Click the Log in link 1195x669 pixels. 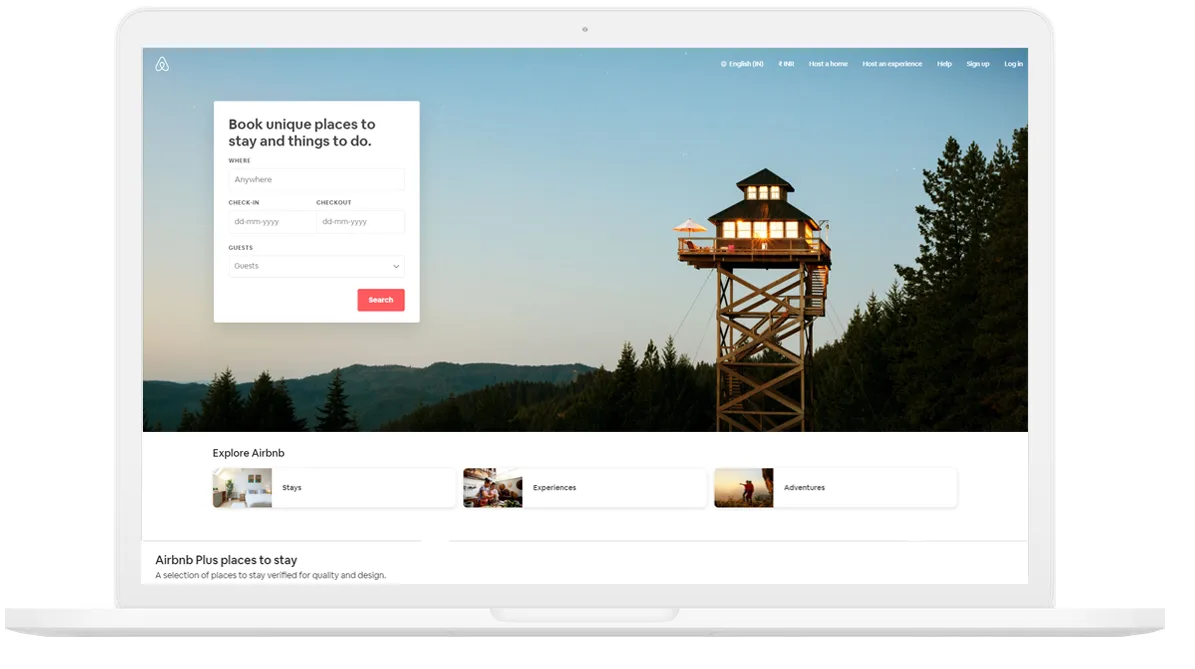coord(1013,64)
